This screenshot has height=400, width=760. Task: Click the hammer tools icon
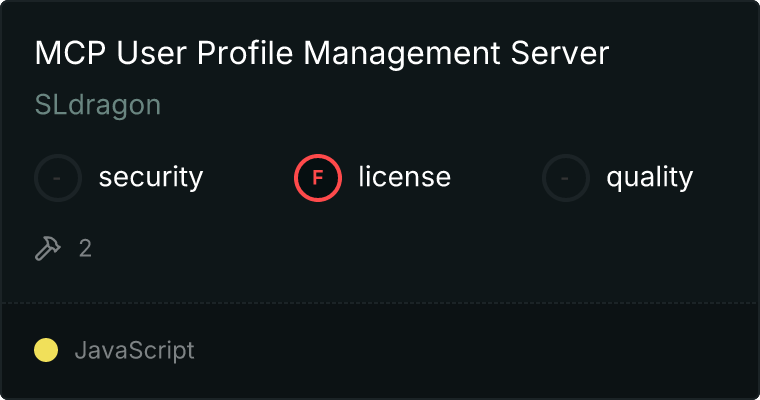coord(48,248)
